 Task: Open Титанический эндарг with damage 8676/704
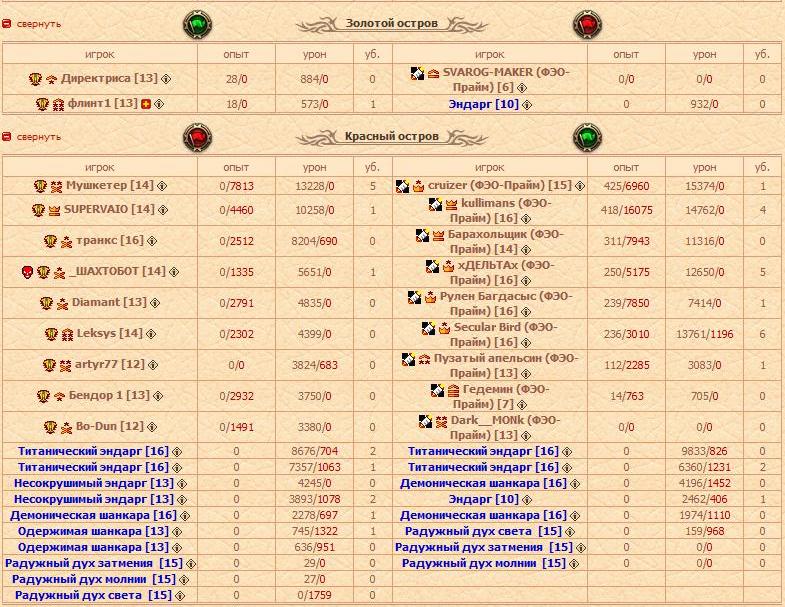(93, 451)
